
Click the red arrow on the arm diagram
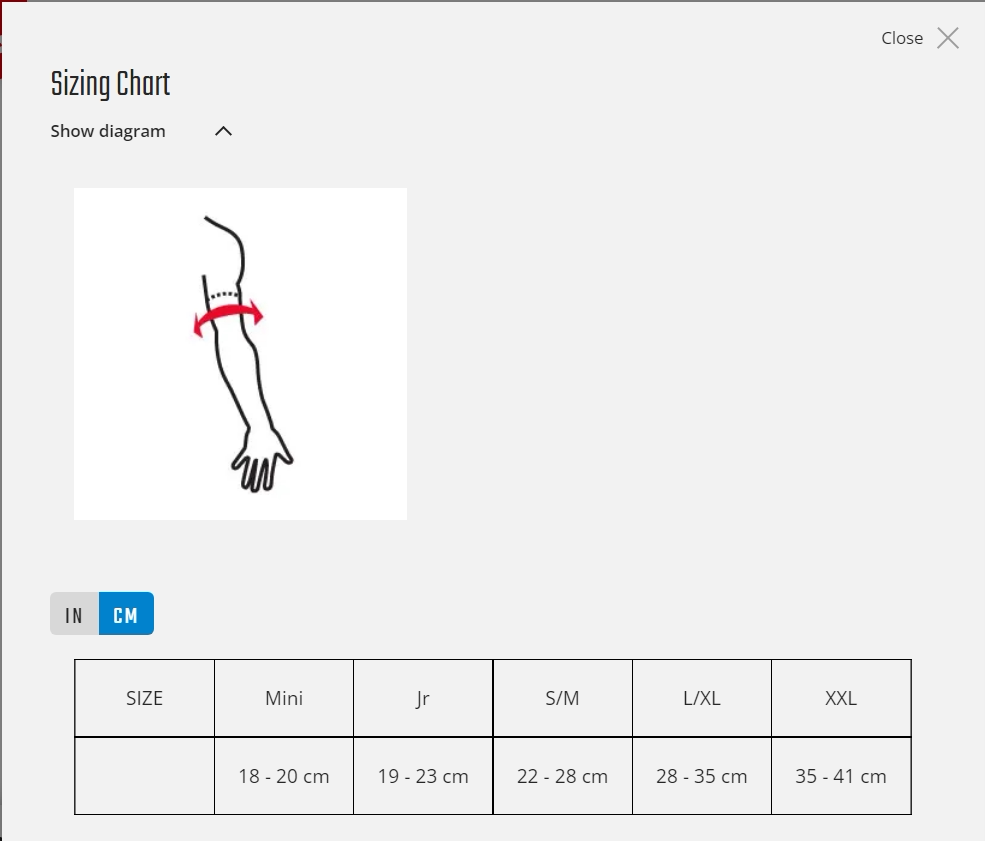tap(229, 318)
